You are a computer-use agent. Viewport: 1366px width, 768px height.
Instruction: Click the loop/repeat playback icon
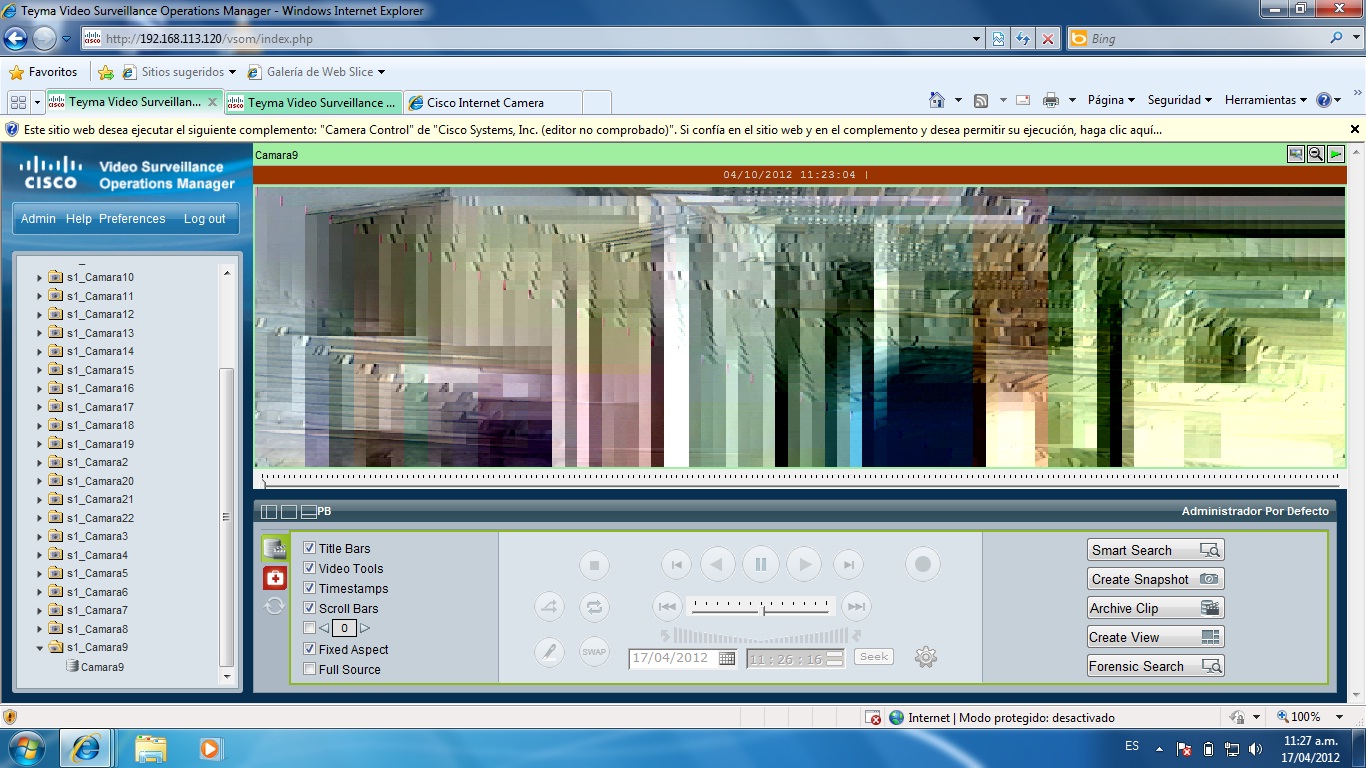pos(594,606)
